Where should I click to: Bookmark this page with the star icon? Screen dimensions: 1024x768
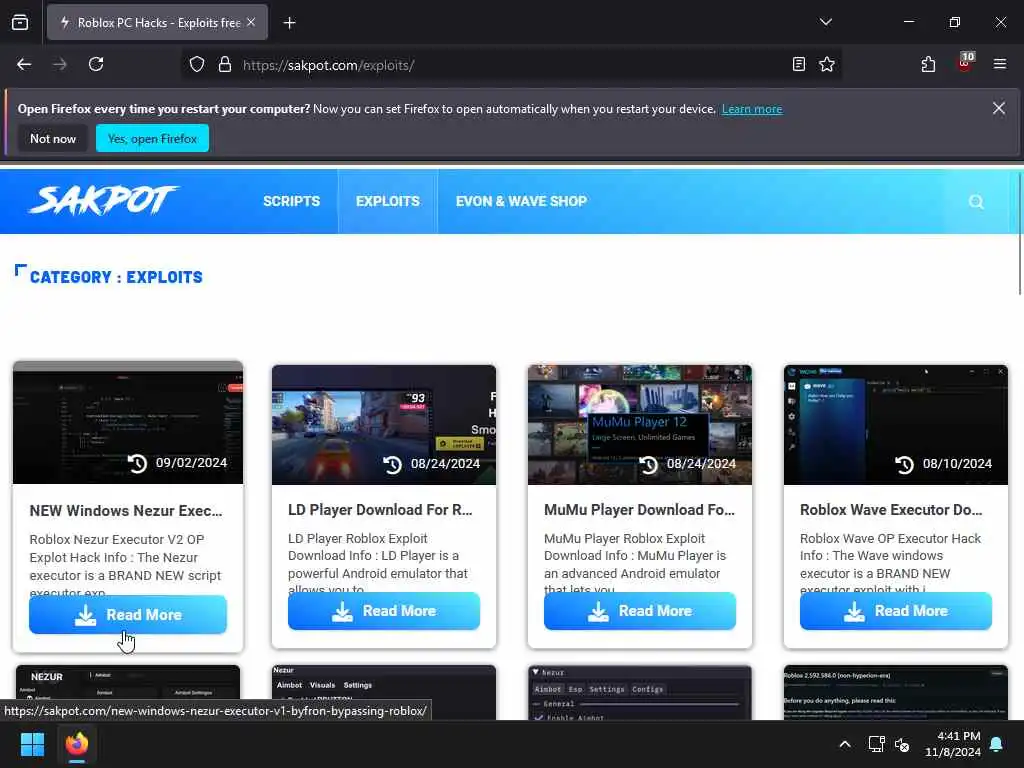click(827, 64)
